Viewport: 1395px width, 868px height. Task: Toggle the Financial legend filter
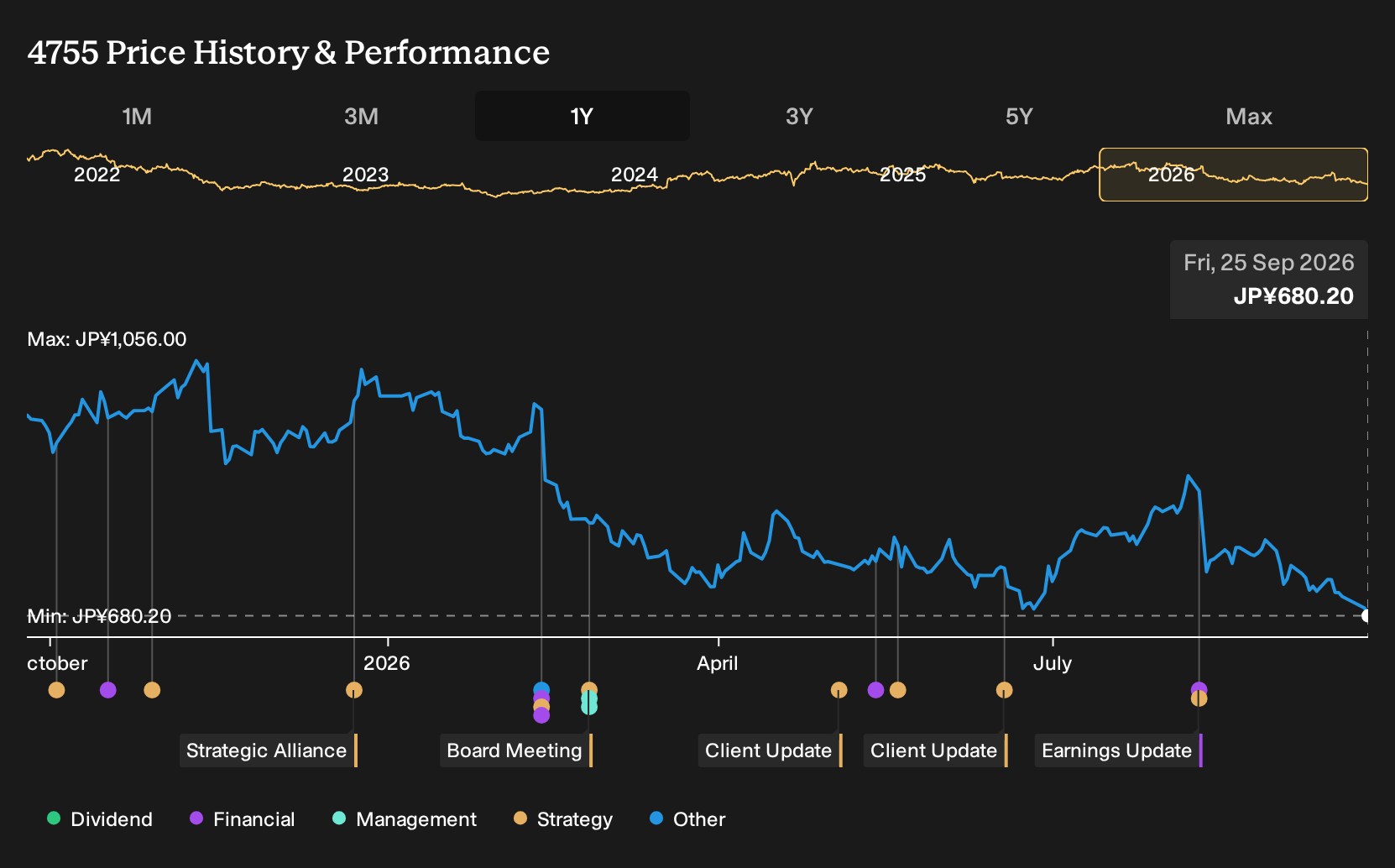pos(243,819)
